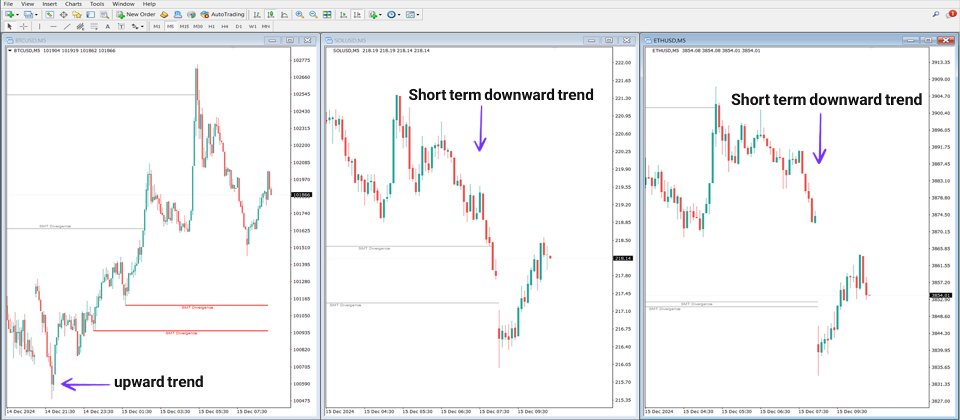
Task: Open the Strategy Tester icon
Action: (x=104, y=14)
